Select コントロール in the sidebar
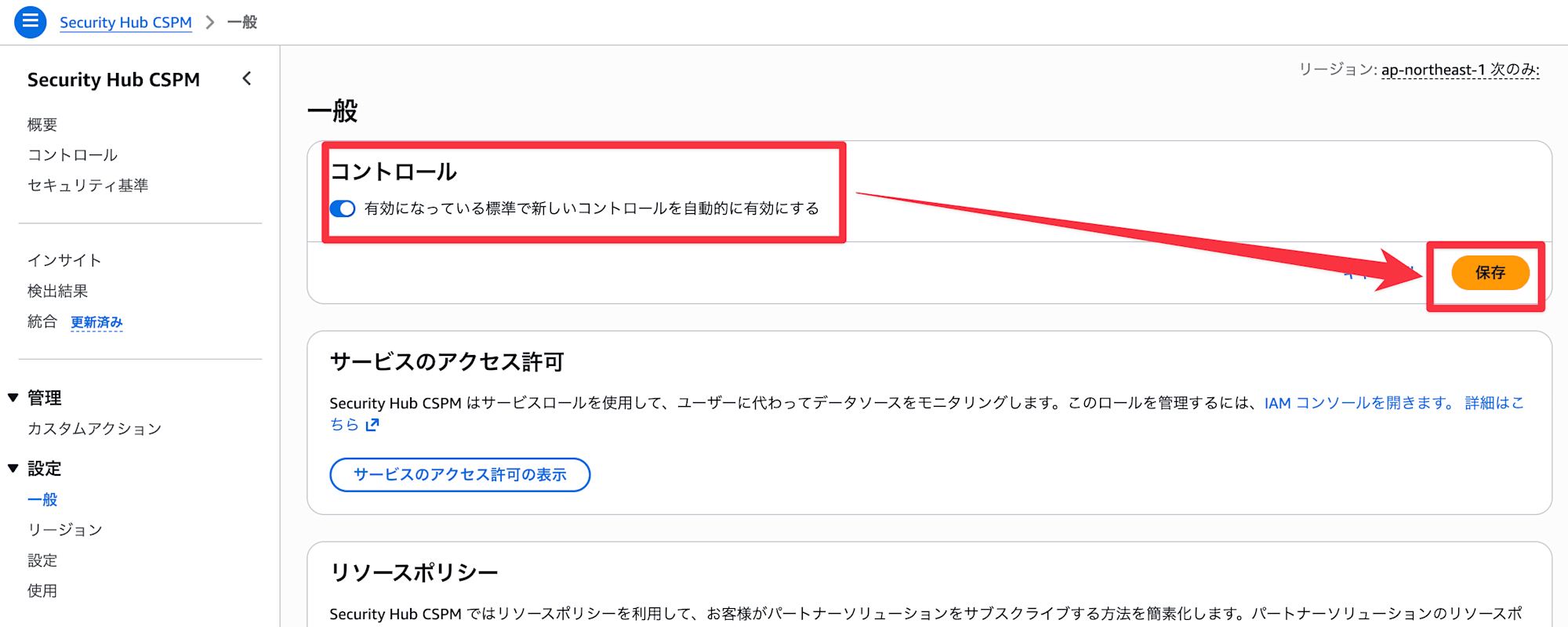This screenshot has height=627, width=1568. coord(72,155)
